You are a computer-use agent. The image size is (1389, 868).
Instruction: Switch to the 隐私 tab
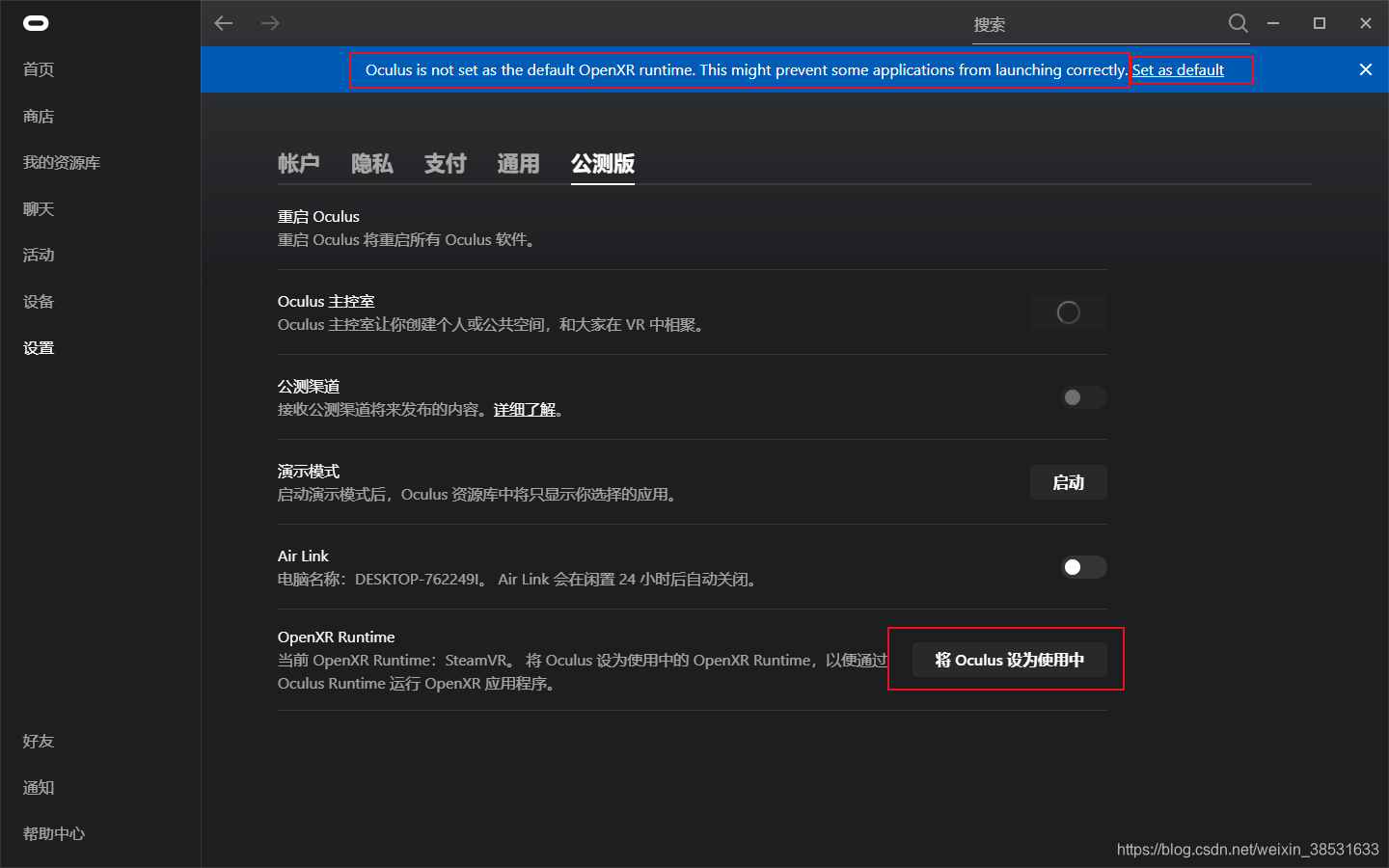372,163
